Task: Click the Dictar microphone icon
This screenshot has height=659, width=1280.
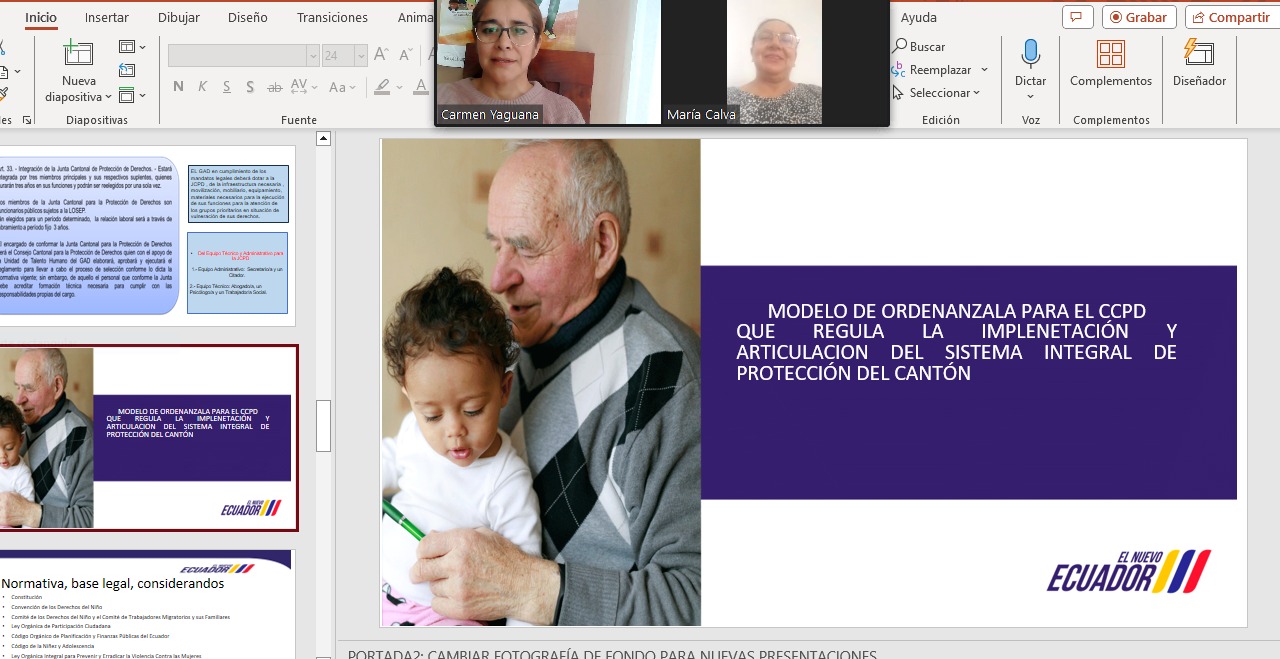Action: pos(1030,54)
